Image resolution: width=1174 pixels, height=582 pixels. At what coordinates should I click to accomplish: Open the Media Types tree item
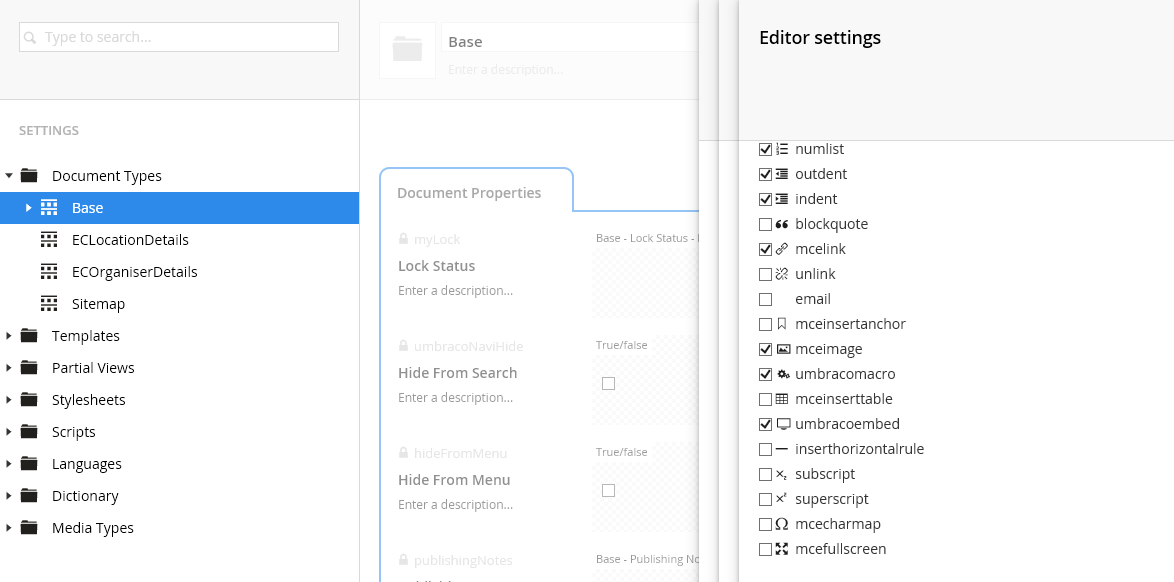tap(93, 528)
